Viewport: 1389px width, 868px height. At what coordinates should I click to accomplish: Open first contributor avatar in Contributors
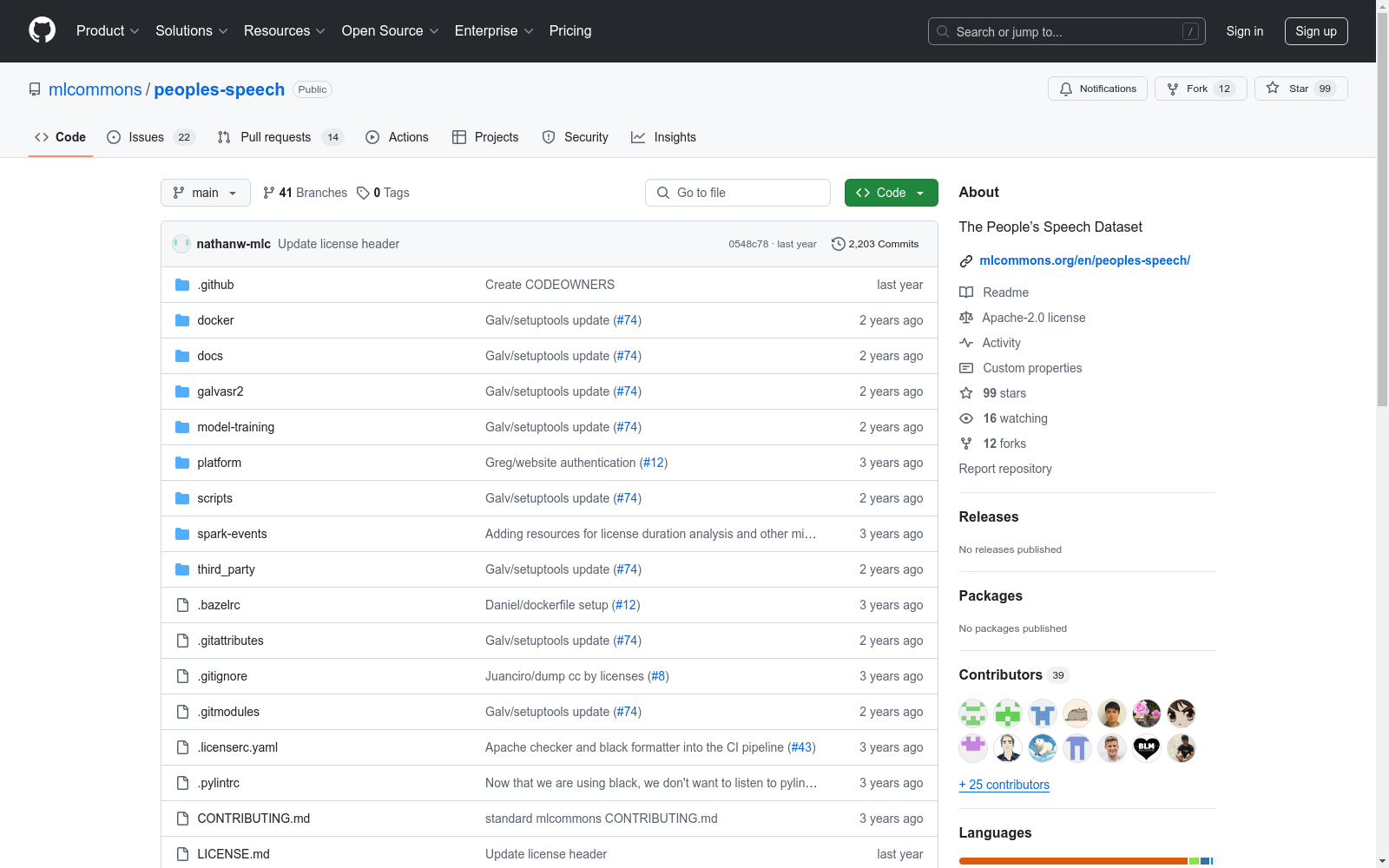(x=973, y=713)
